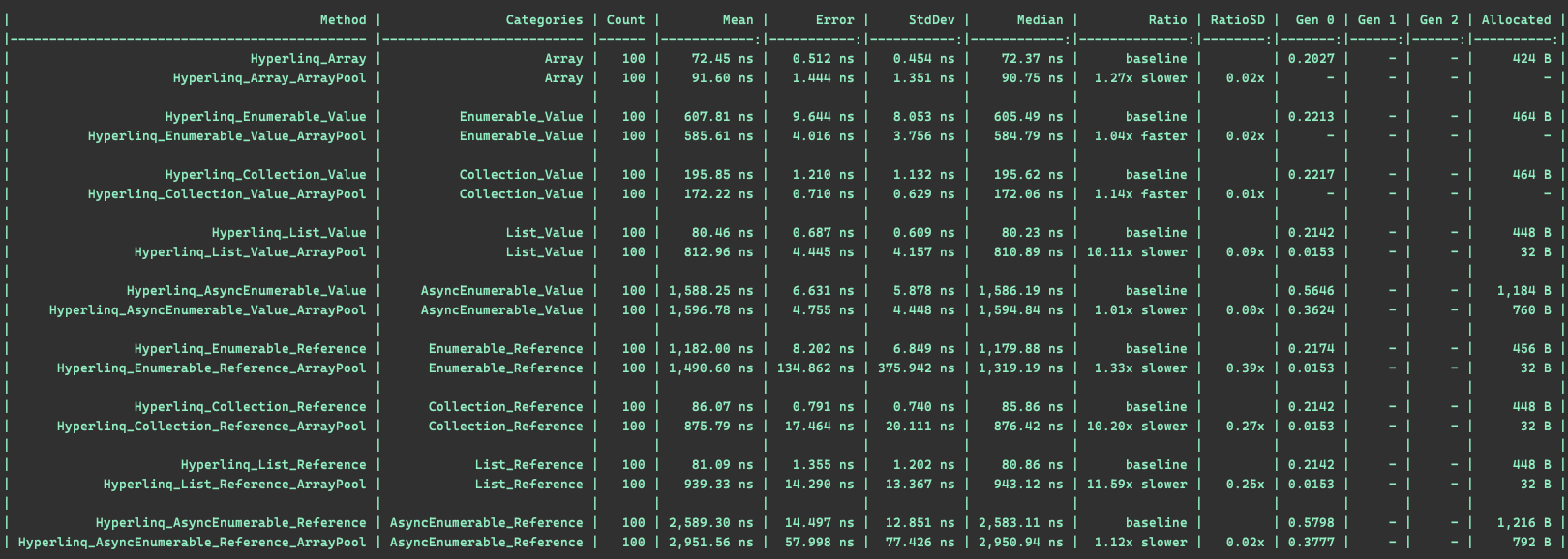This screenshot has height=559, width=1568.
Task: Click the median value 1,319.19 ns
Action: point(1021,368)
